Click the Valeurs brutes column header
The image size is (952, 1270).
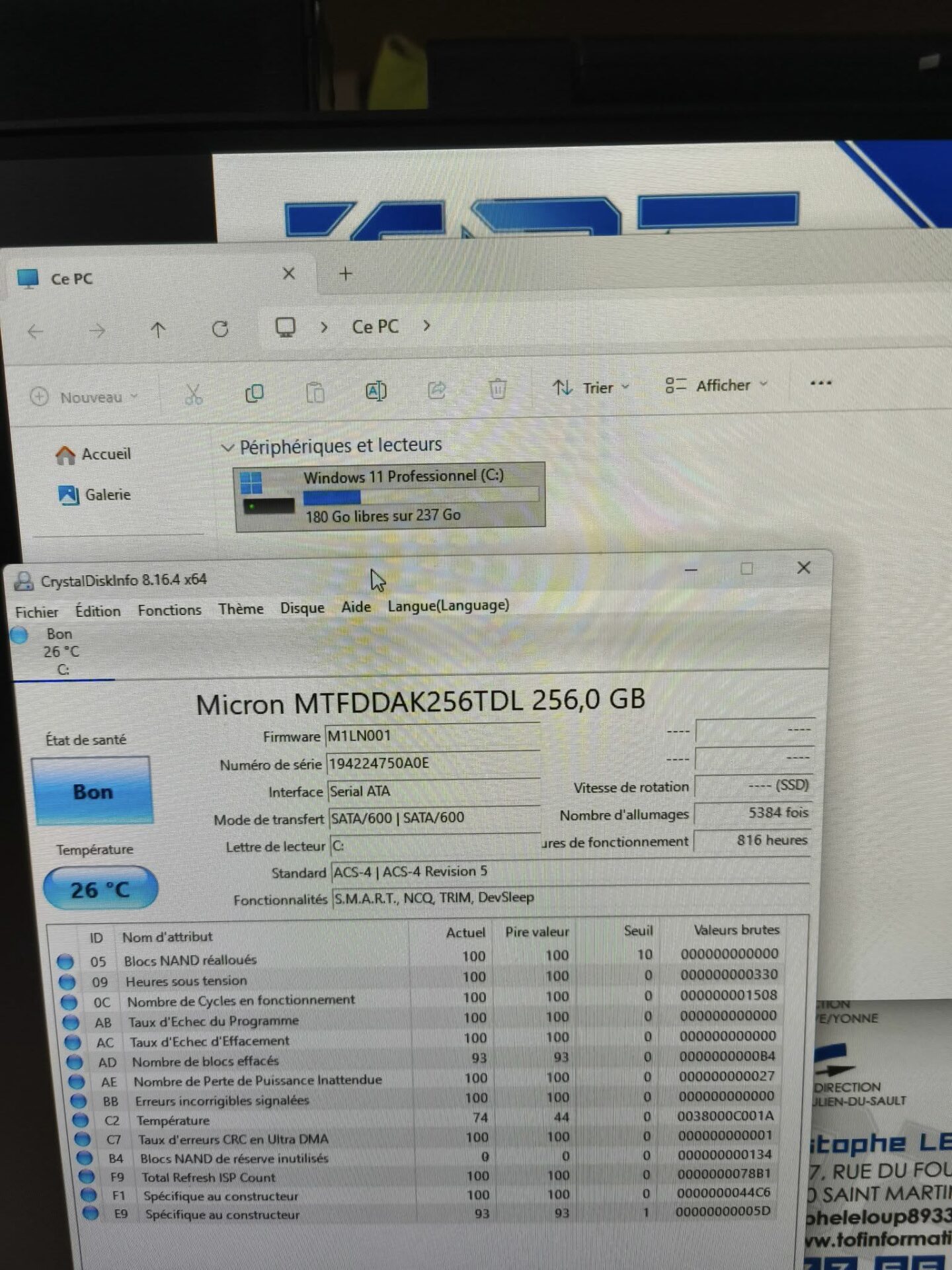pyautogui.click(x=736, y=930)
